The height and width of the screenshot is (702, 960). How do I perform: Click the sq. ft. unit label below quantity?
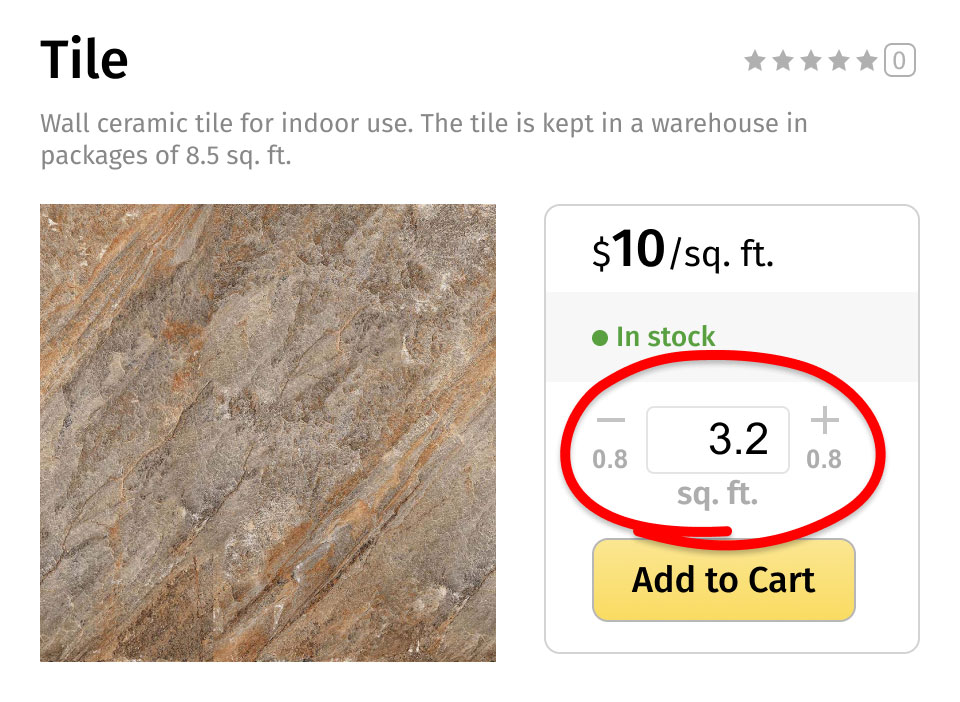pos(718,494)
